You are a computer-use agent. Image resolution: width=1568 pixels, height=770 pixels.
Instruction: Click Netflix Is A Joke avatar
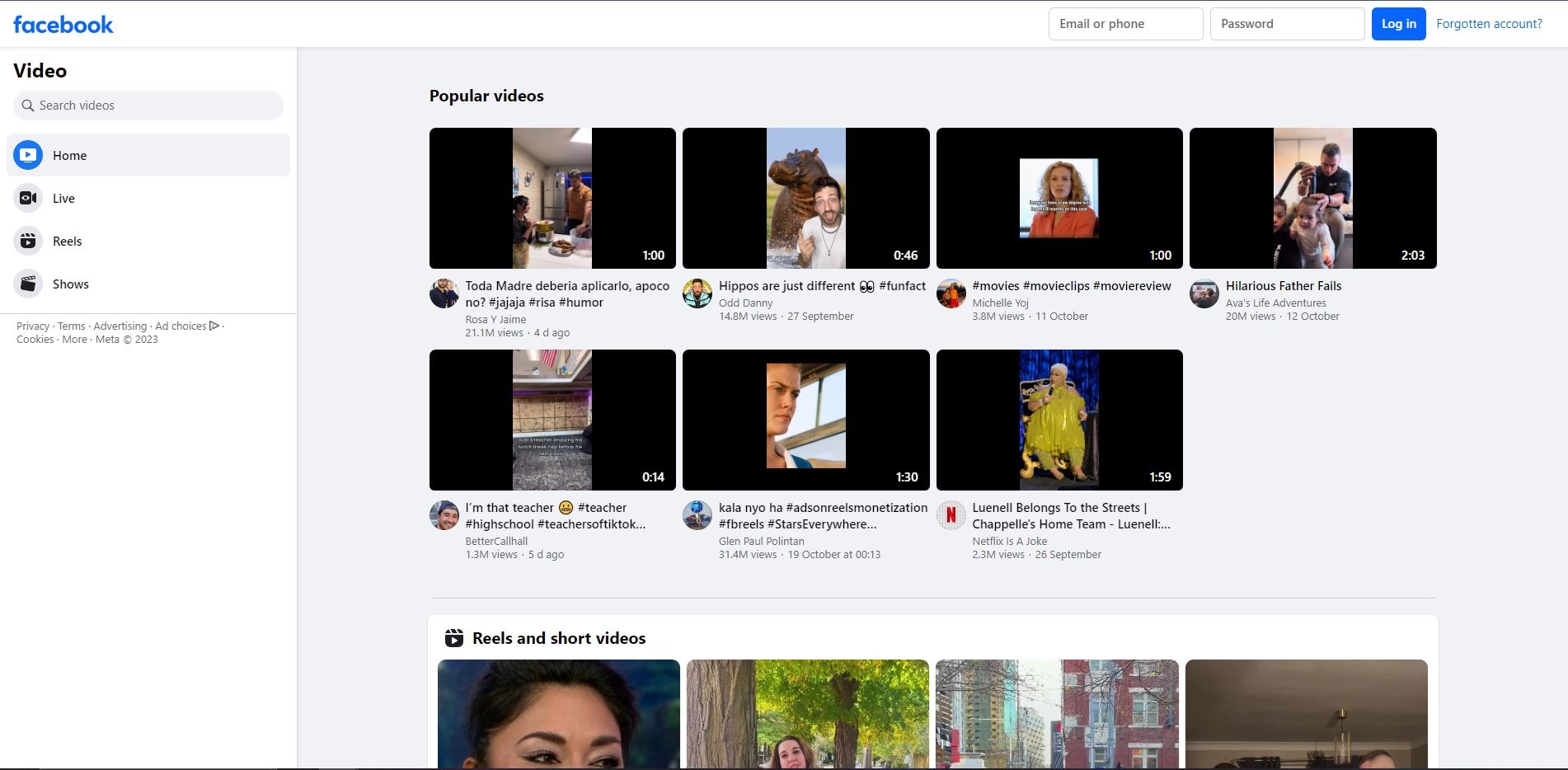[x=951, y=515]
